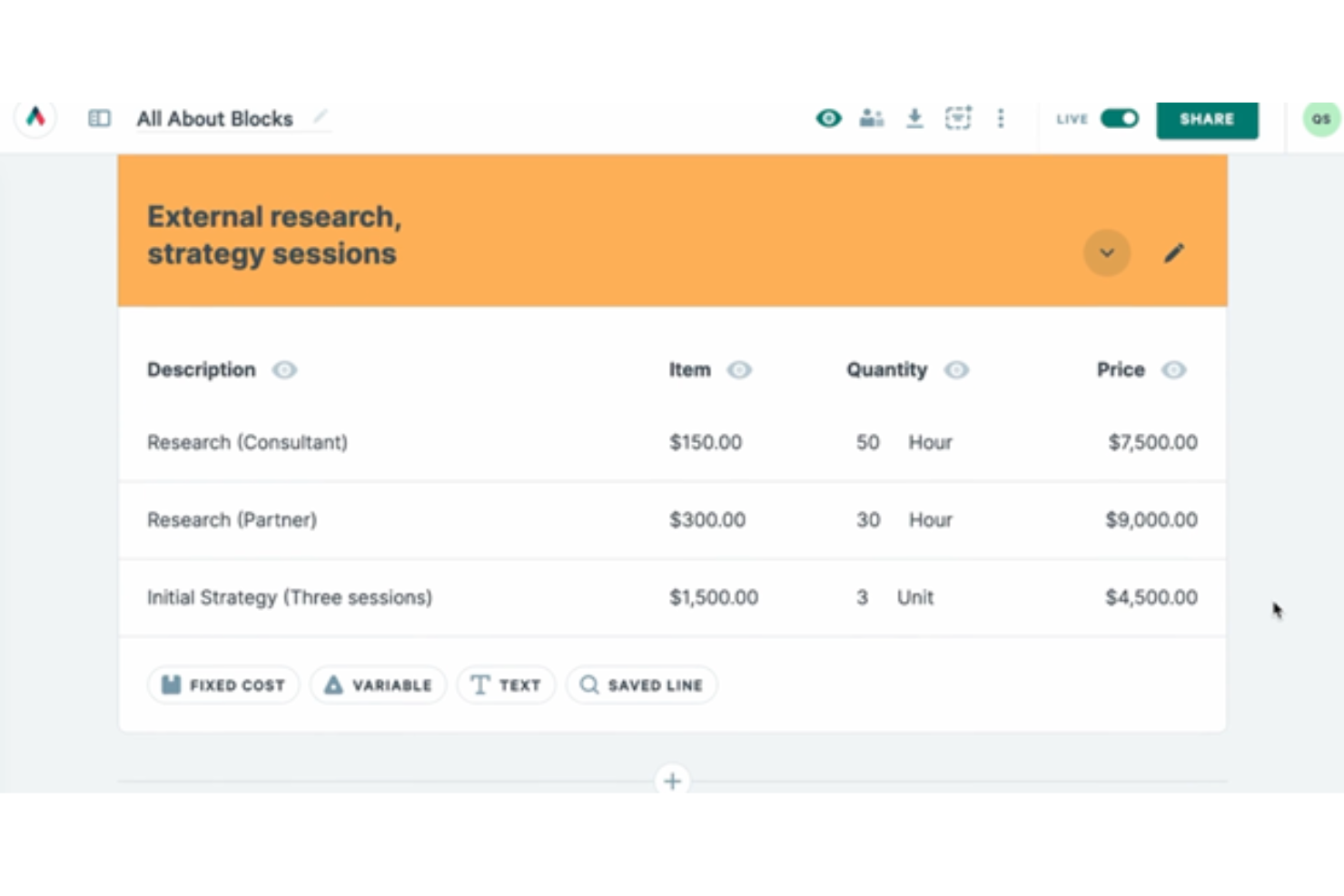Select the capture/screenshot icon near the toolbar

[x=958, y=118]
